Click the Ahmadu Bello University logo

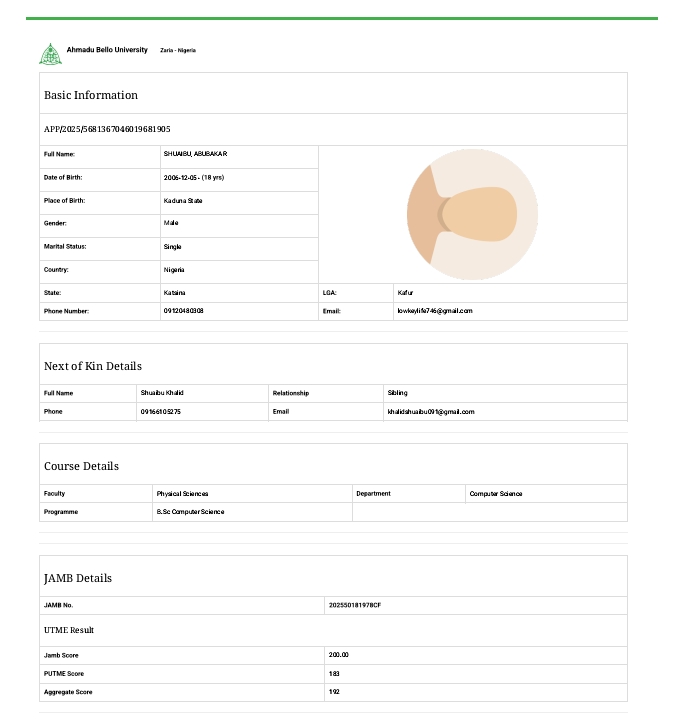tap(49, 54)
